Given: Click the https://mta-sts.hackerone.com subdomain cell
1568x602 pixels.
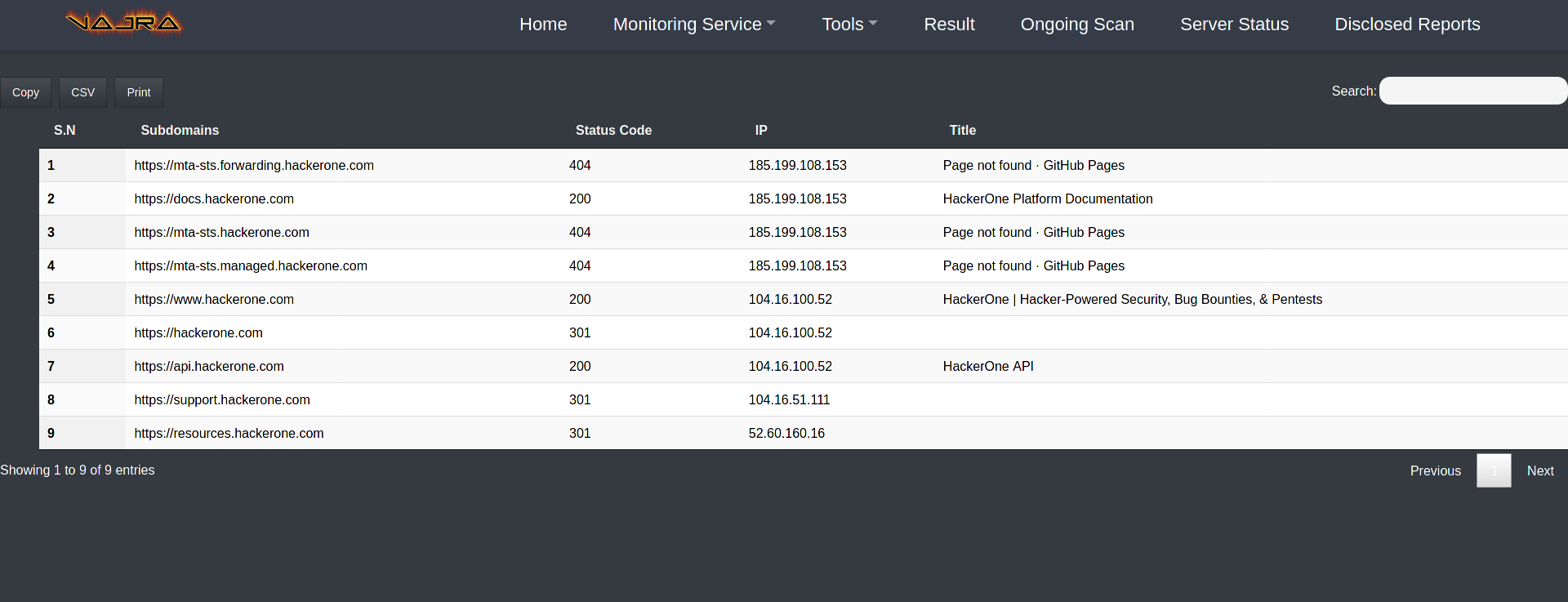Looking at the screenshot, I should pos(222,232).
